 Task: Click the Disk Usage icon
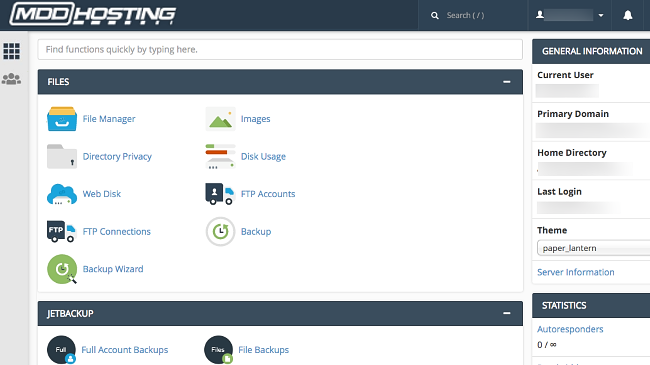[x=221, y=156]
